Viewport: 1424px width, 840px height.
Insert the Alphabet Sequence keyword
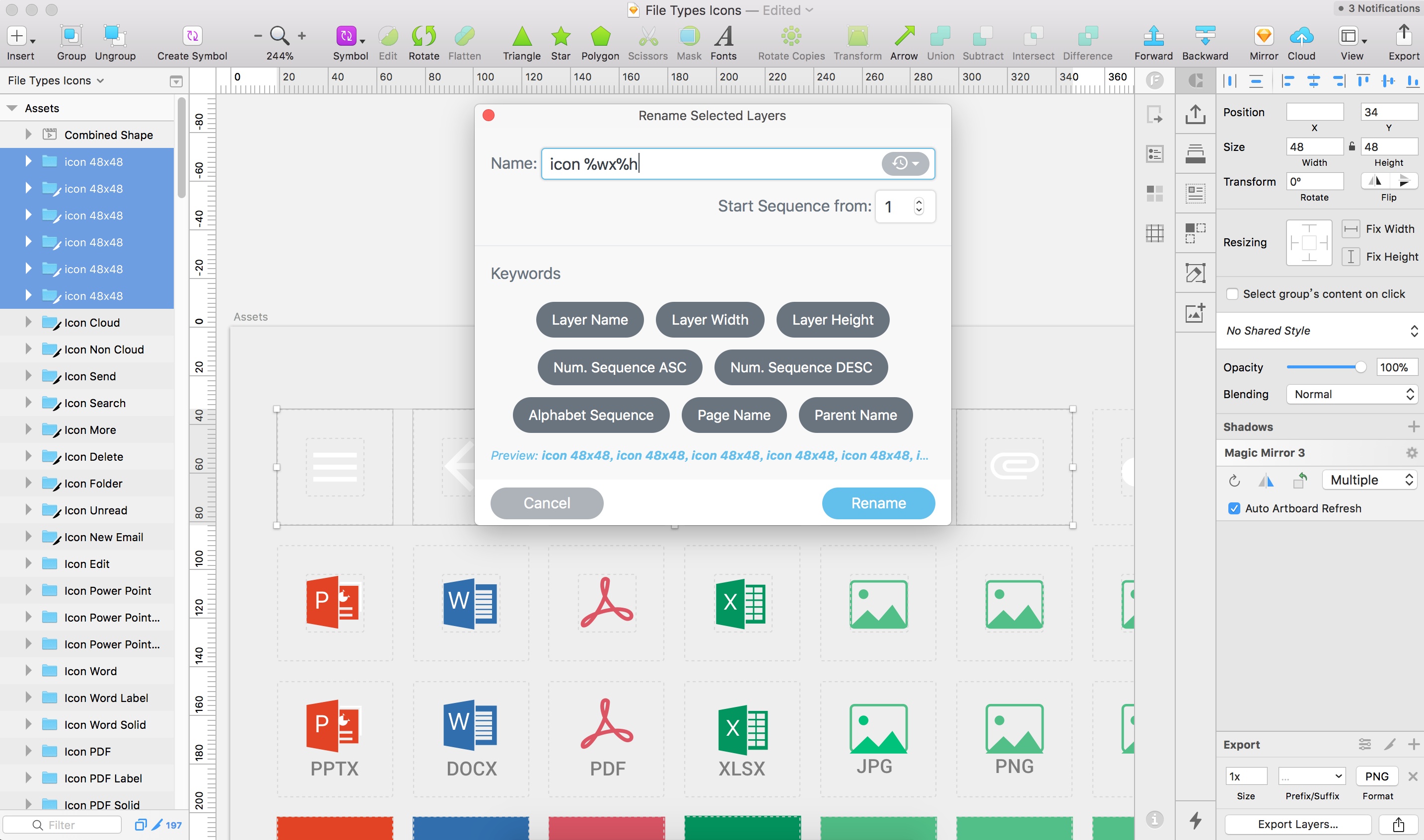click(x=591, y=415)
